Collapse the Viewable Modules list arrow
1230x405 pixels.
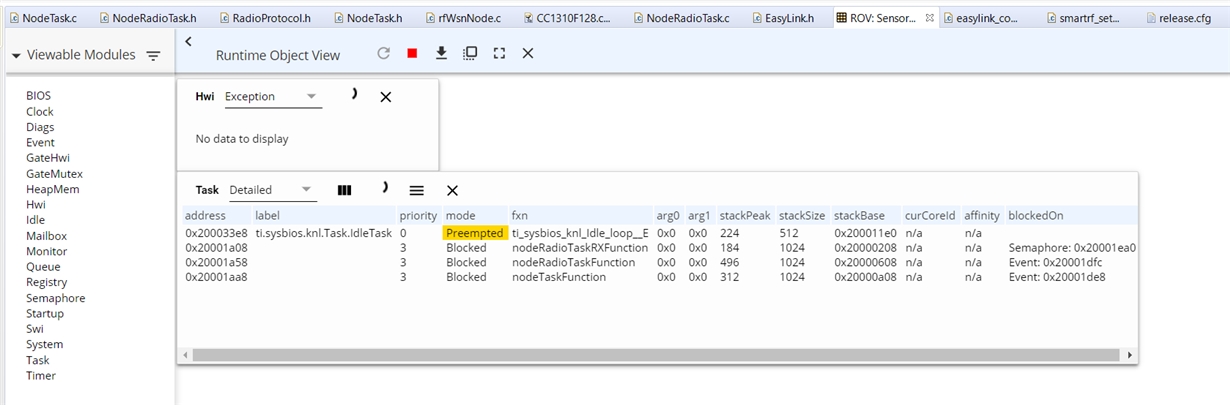16,57
